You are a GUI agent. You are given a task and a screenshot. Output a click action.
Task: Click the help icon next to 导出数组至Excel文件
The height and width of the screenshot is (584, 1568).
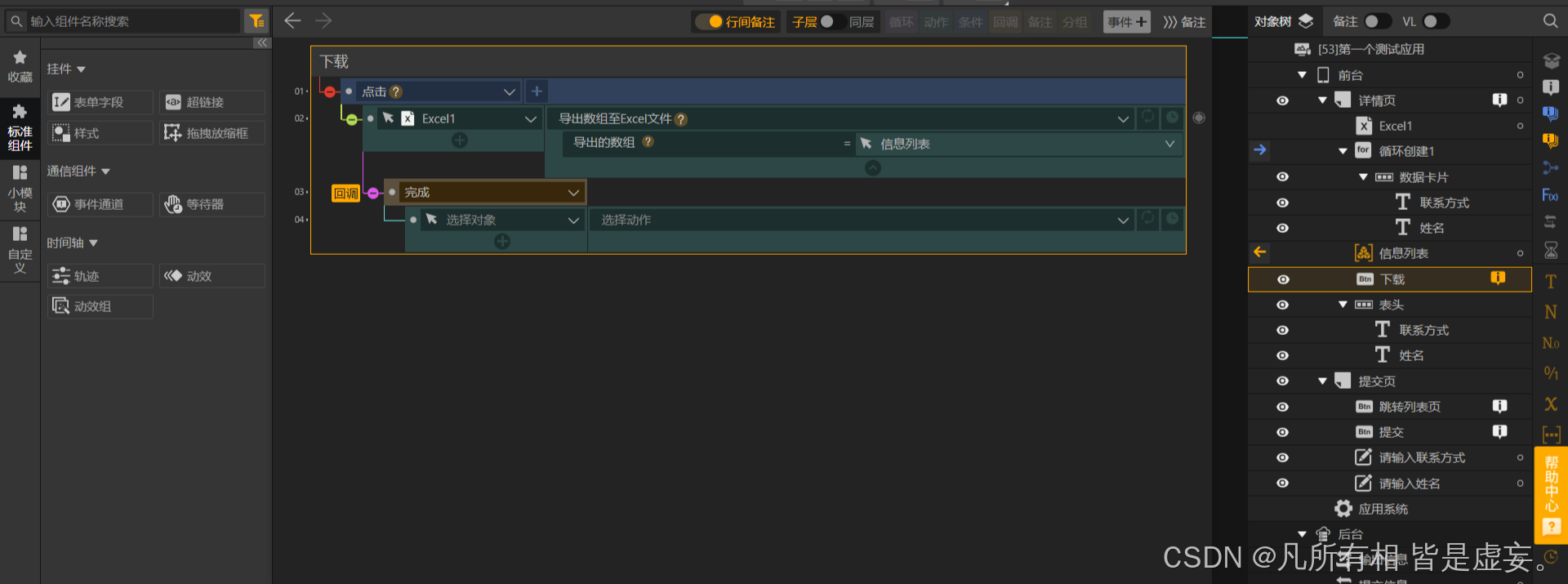[x=681, y=119]
